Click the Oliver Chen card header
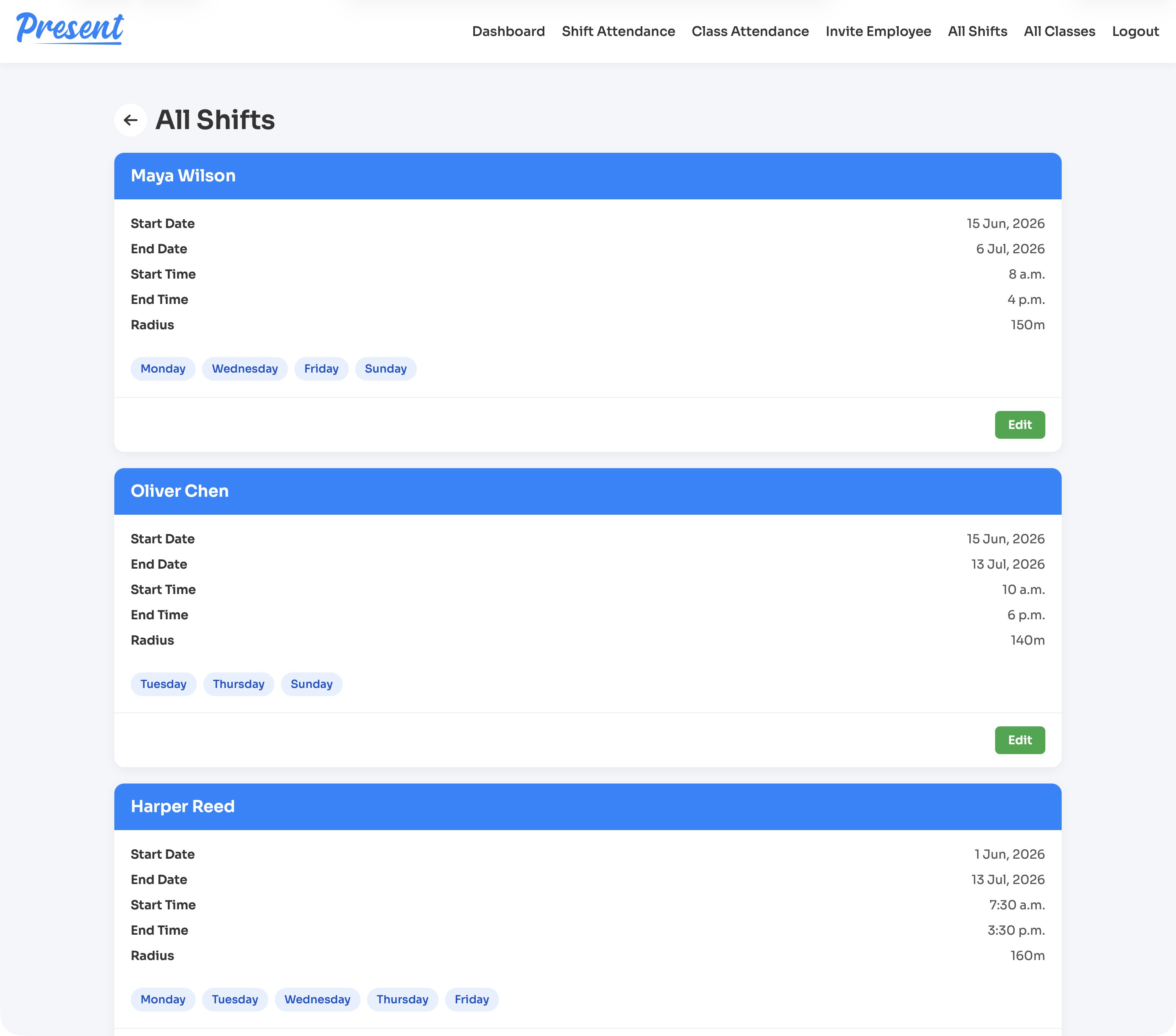Viewport: 1176px width, 1036px height. click(588, 491)
